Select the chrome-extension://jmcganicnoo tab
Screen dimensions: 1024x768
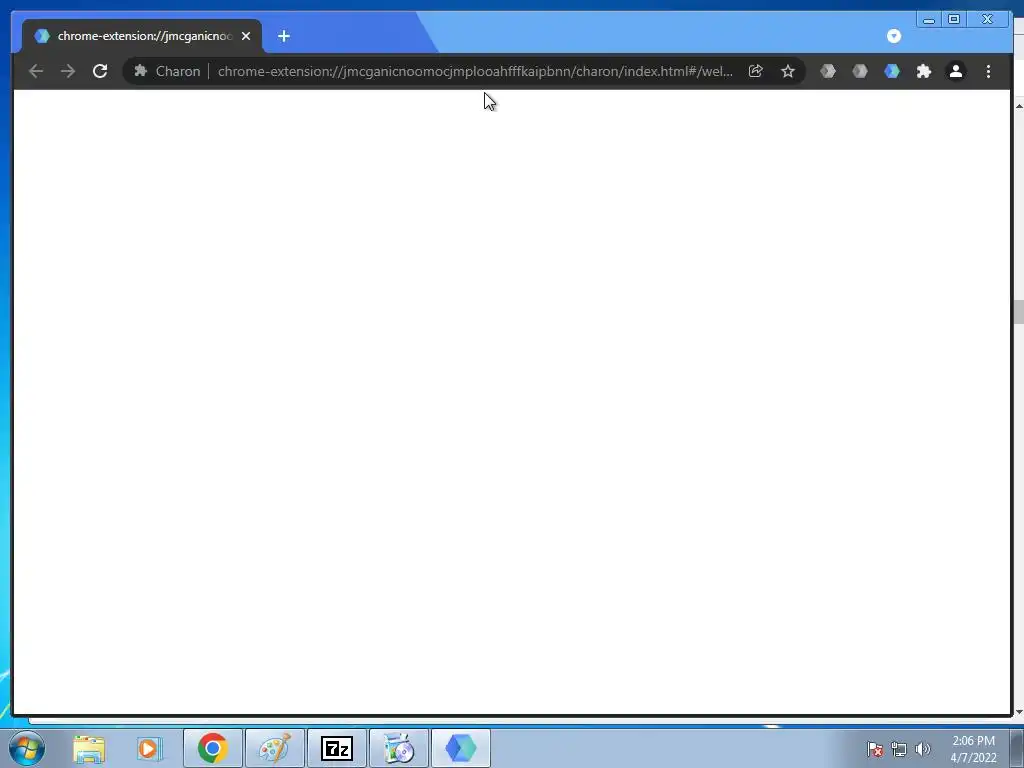[x=142, y=36]
